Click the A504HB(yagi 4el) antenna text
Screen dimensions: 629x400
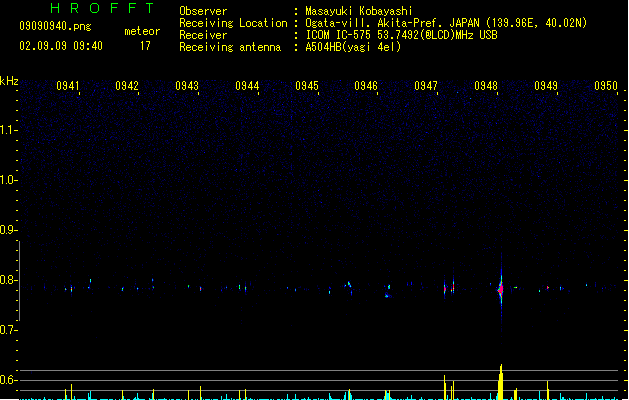(x=353, y=47)
